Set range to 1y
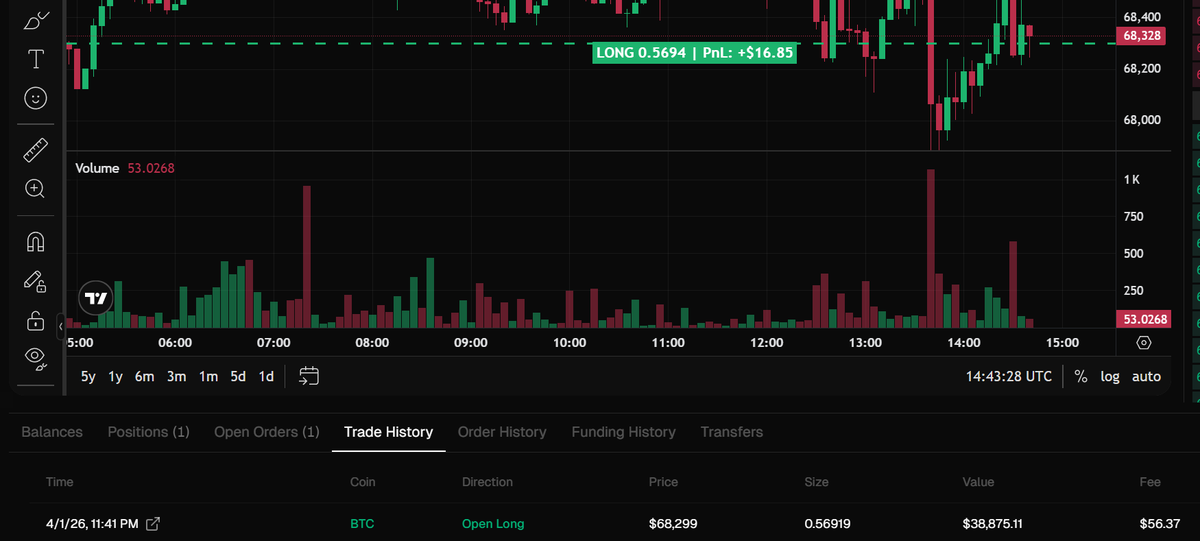This screenshot has width=1200, height=541. pos(116,377)
